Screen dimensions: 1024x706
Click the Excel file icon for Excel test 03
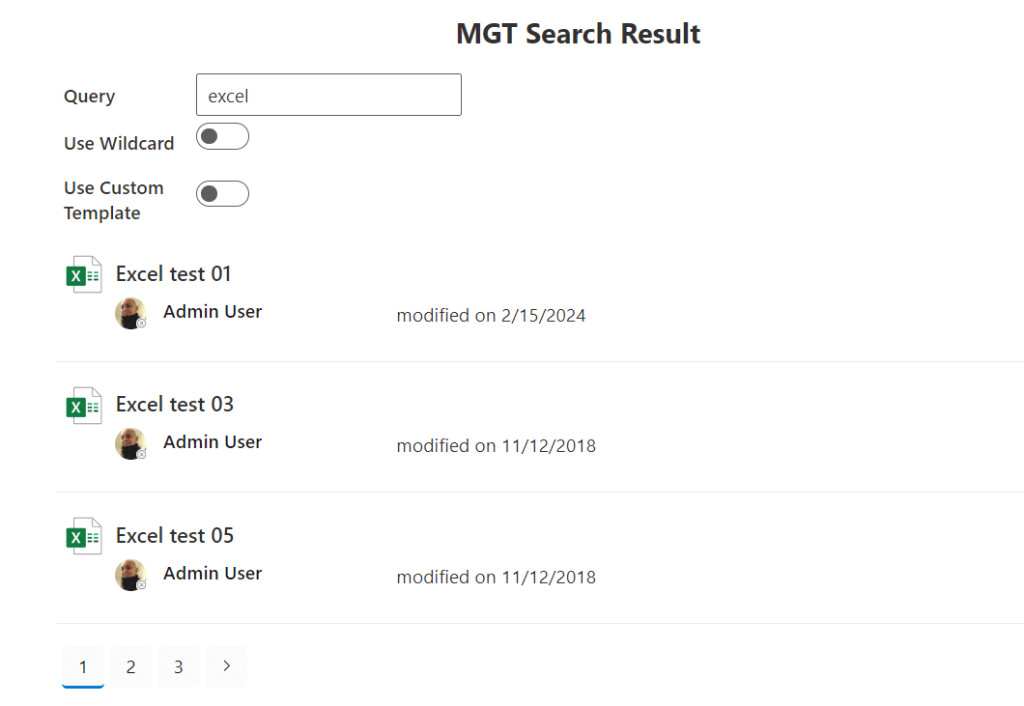[x=84, y=406]
